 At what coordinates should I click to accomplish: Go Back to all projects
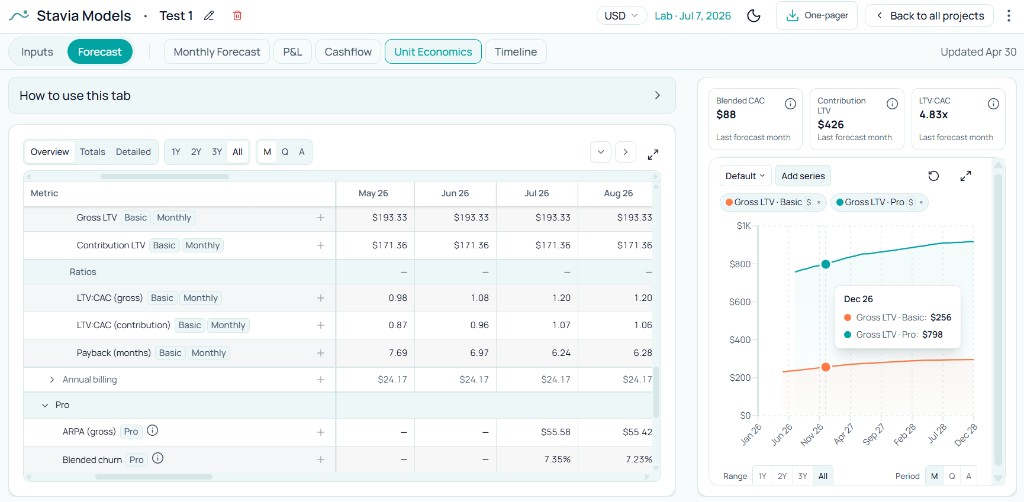[x=929, y=16]
